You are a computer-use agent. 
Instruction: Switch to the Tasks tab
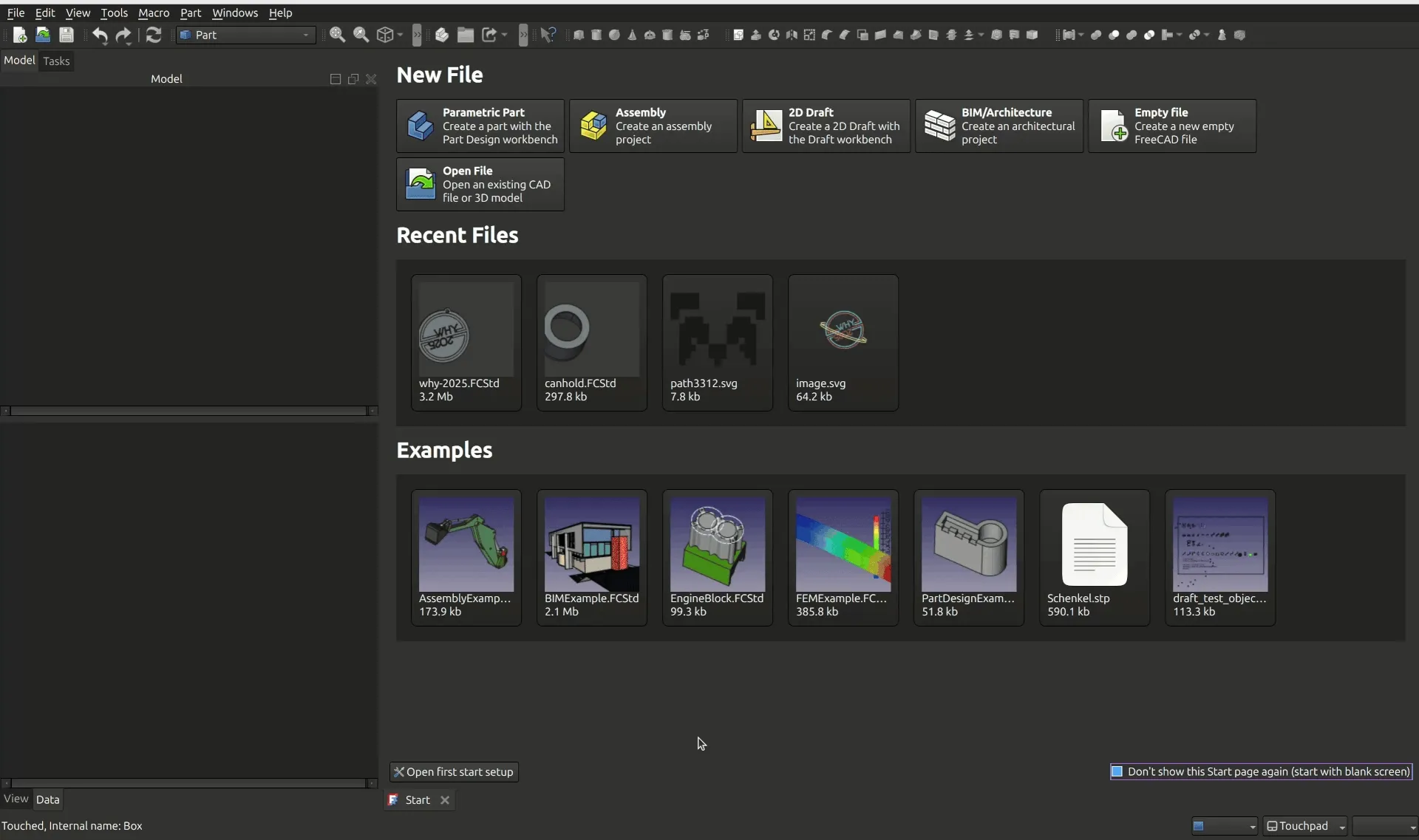(56, 61)
